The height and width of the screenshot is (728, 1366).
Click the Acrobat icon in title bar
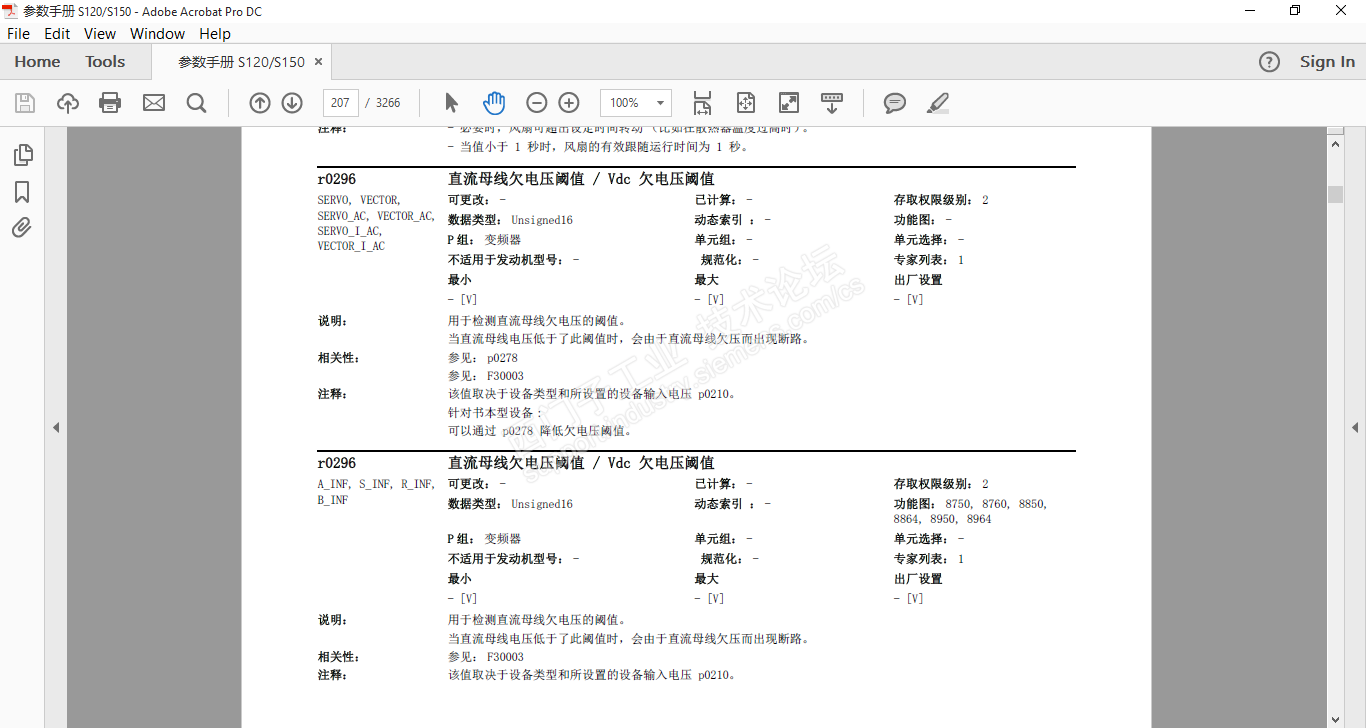point(10,10)
